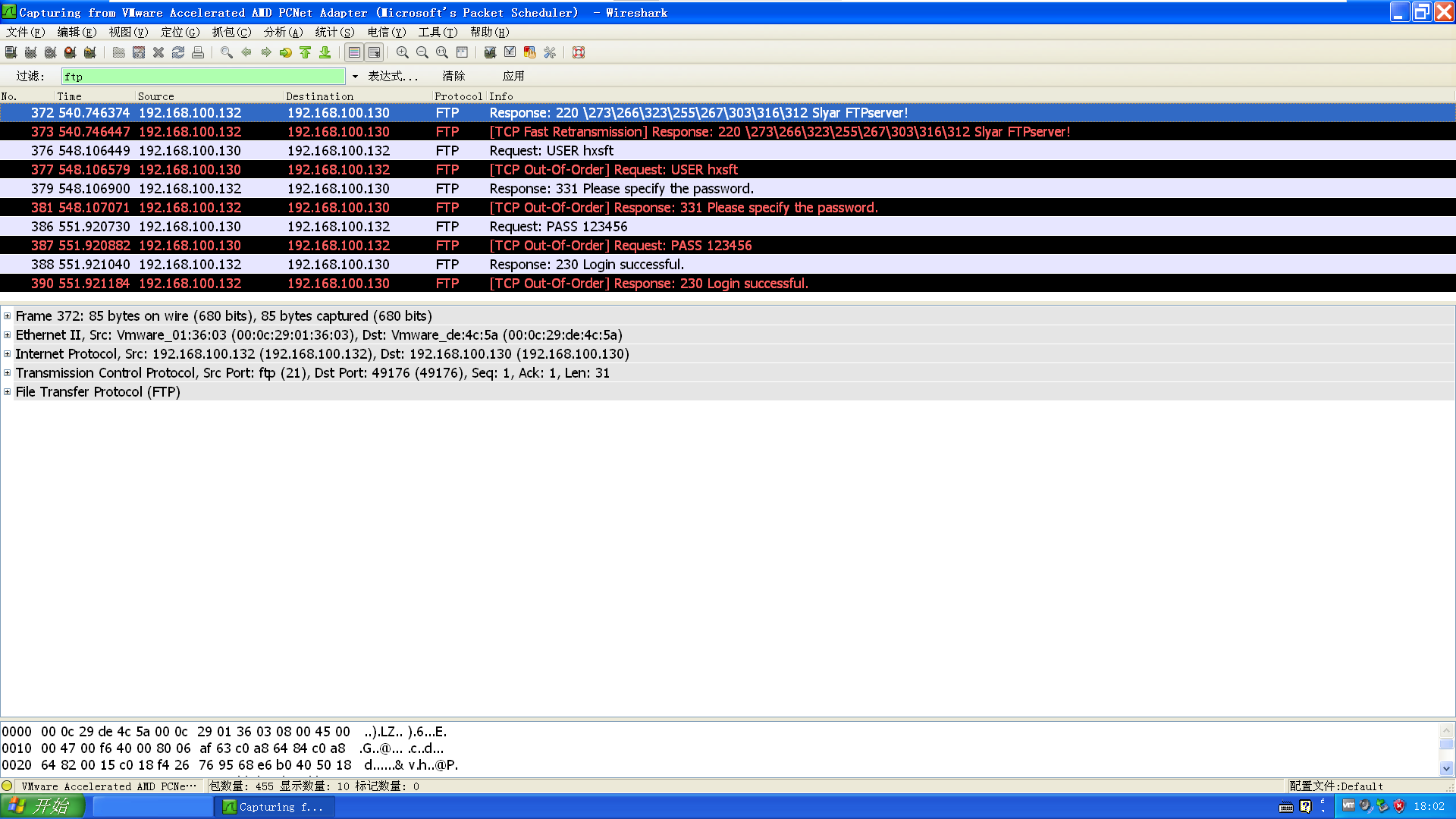Toggle auto-scroll in live capture
This screenshot has height=819, width=1456.
tap(374, 52)
